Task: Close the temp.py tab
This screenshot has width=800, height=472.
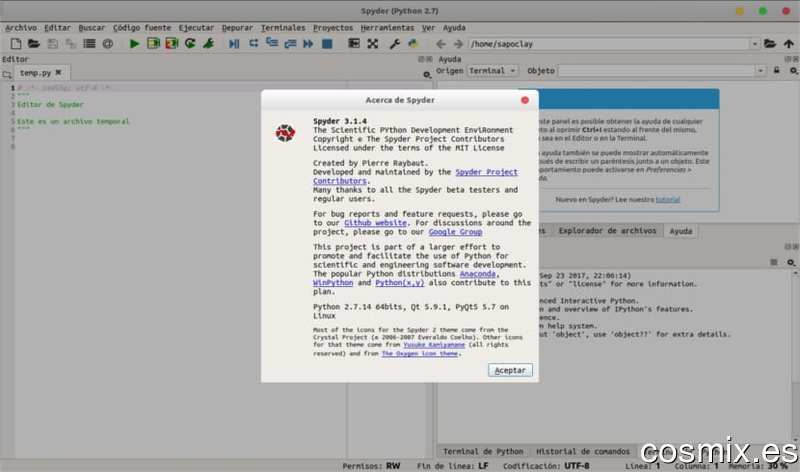Action: point(59,72)
